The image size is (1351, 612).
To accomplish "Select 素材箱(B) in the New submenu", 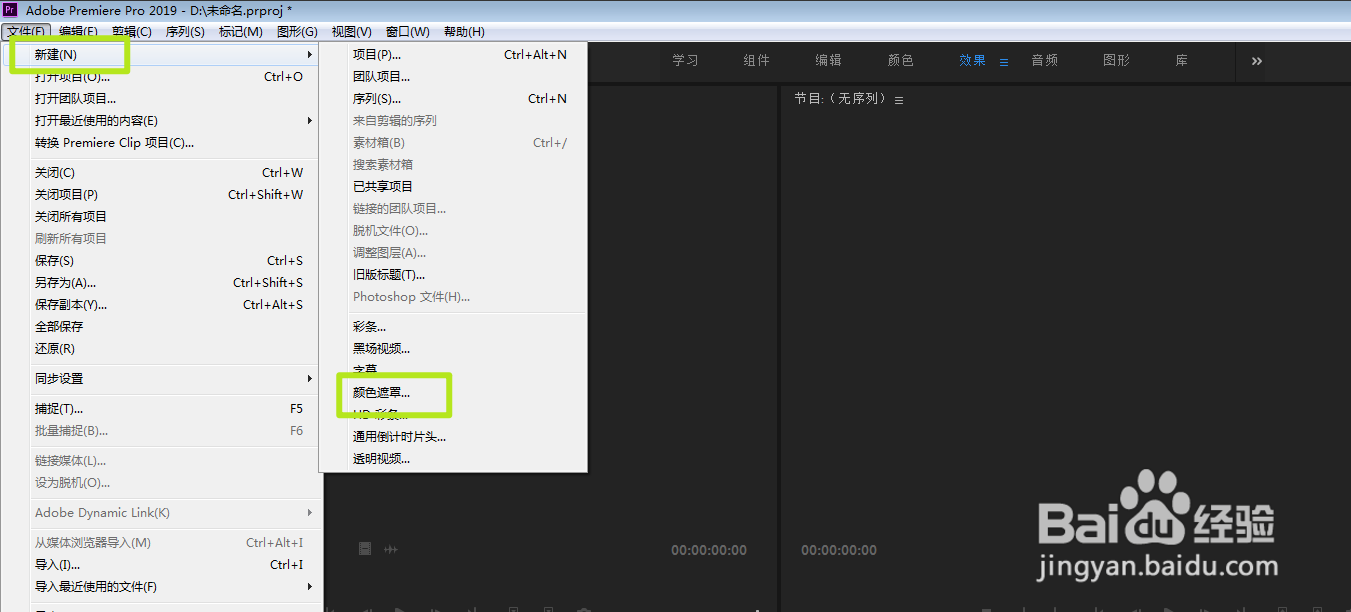I will pos(453,142).
